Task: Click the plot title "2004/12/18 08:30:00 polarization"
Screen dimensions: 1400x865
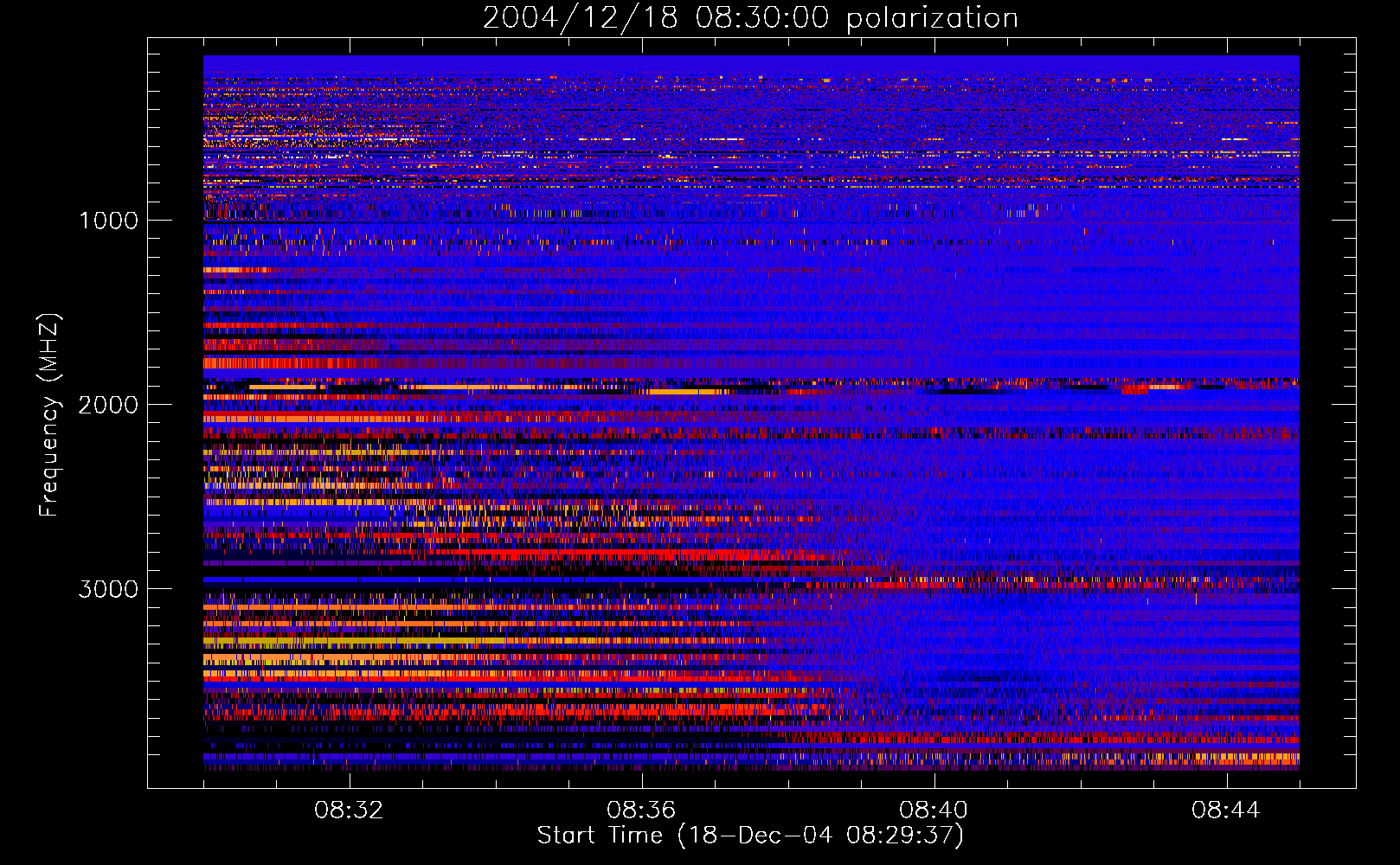Action: [x=750, y=18]
